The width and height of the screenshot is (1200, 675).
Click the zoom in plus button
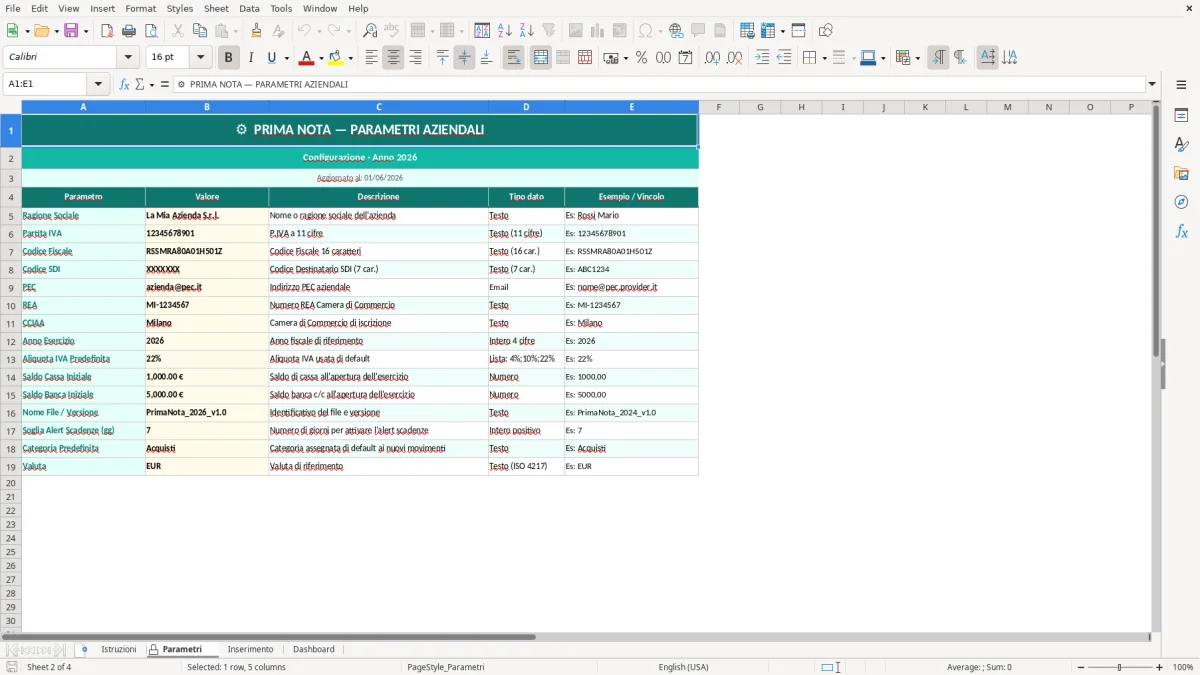(x=1160, y=667)
